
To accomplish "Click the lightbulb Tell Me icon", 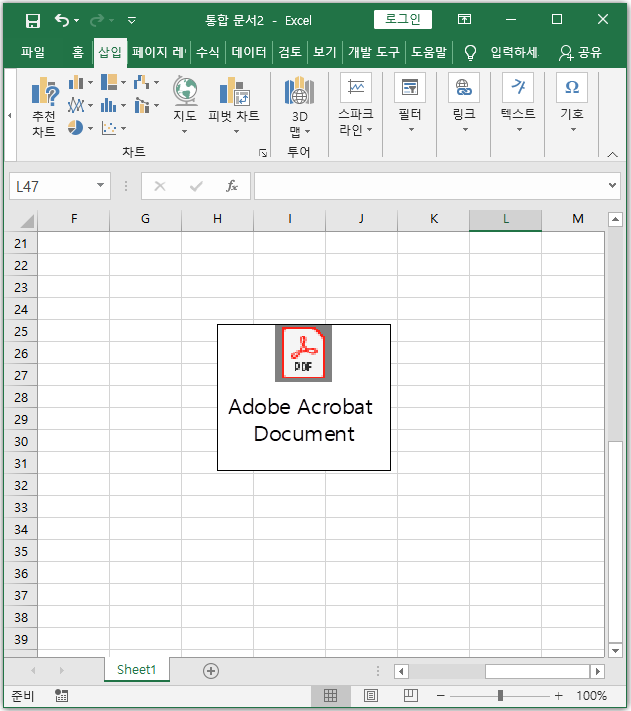I will [471, 53].
